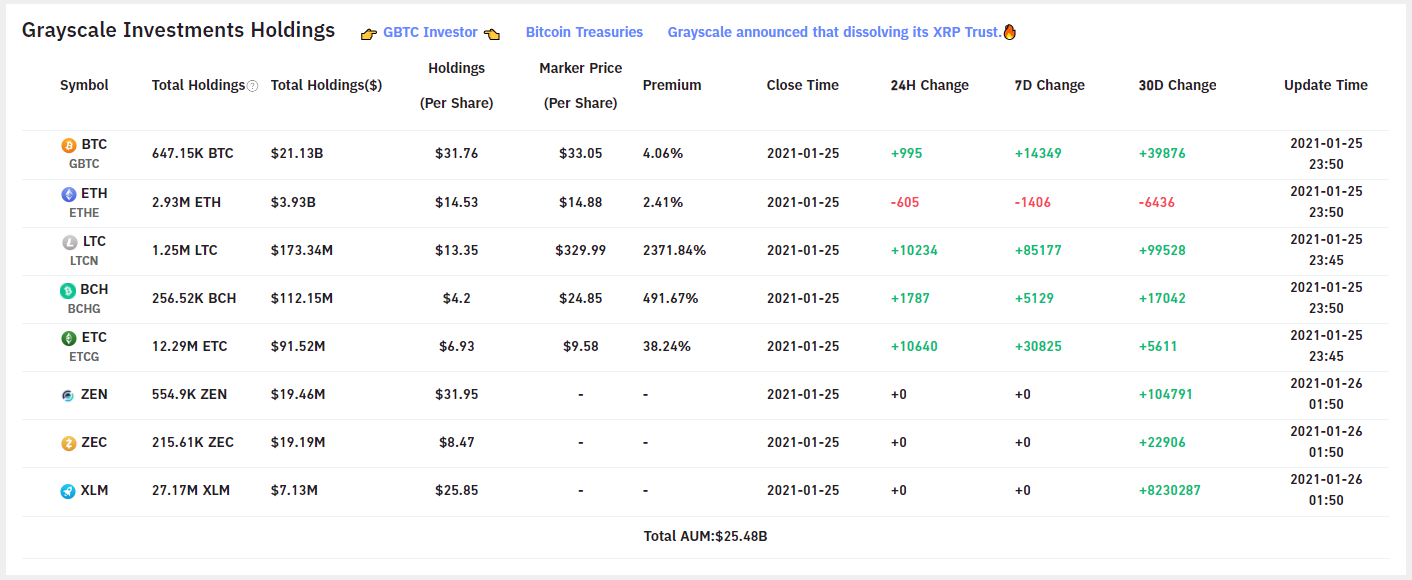
Task: Click the 2371.84% premium value
Action: tap(675, 250)
